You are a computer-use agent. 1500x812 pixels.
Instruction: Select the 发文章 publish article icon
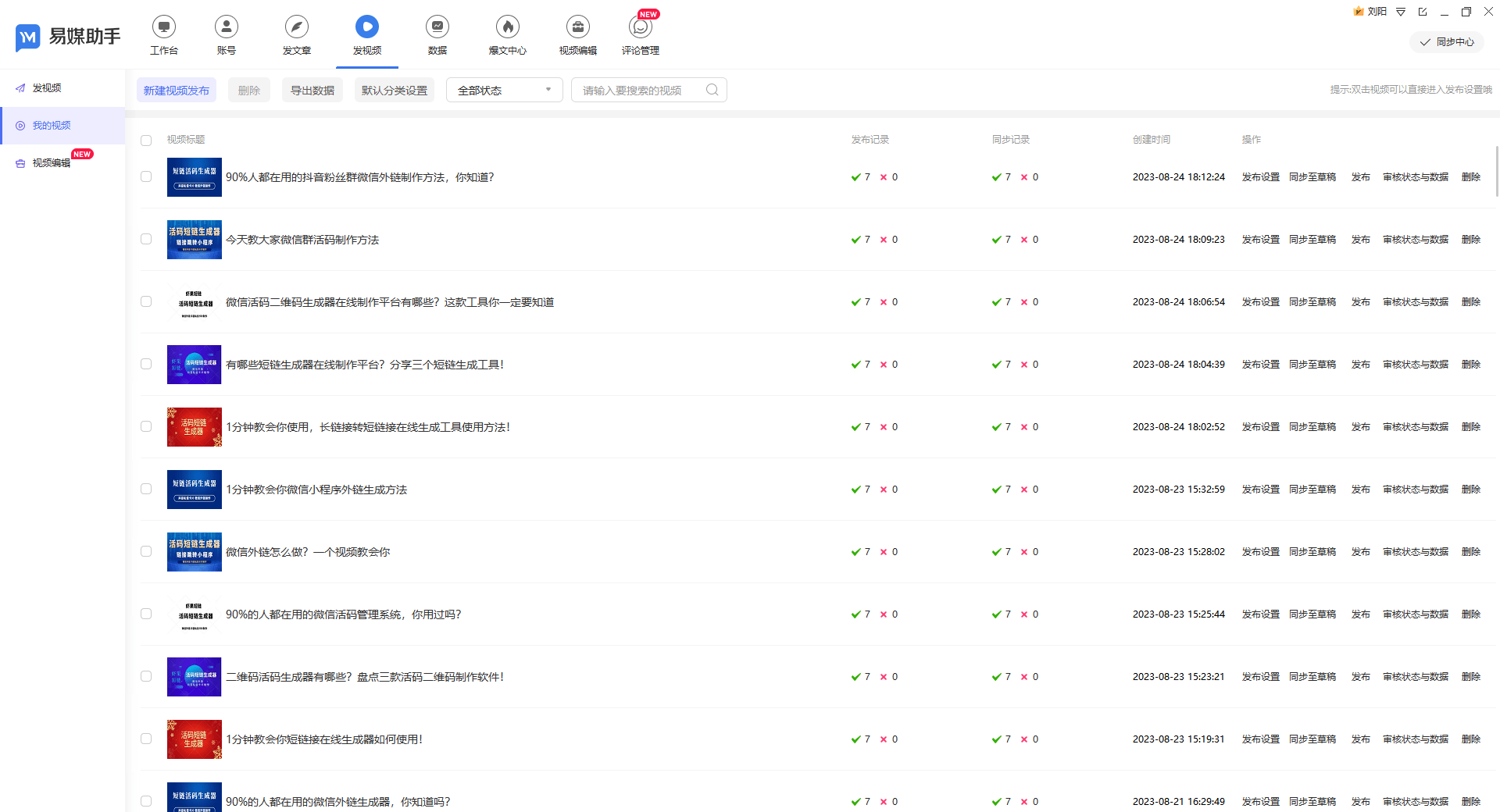coord(296,34)
